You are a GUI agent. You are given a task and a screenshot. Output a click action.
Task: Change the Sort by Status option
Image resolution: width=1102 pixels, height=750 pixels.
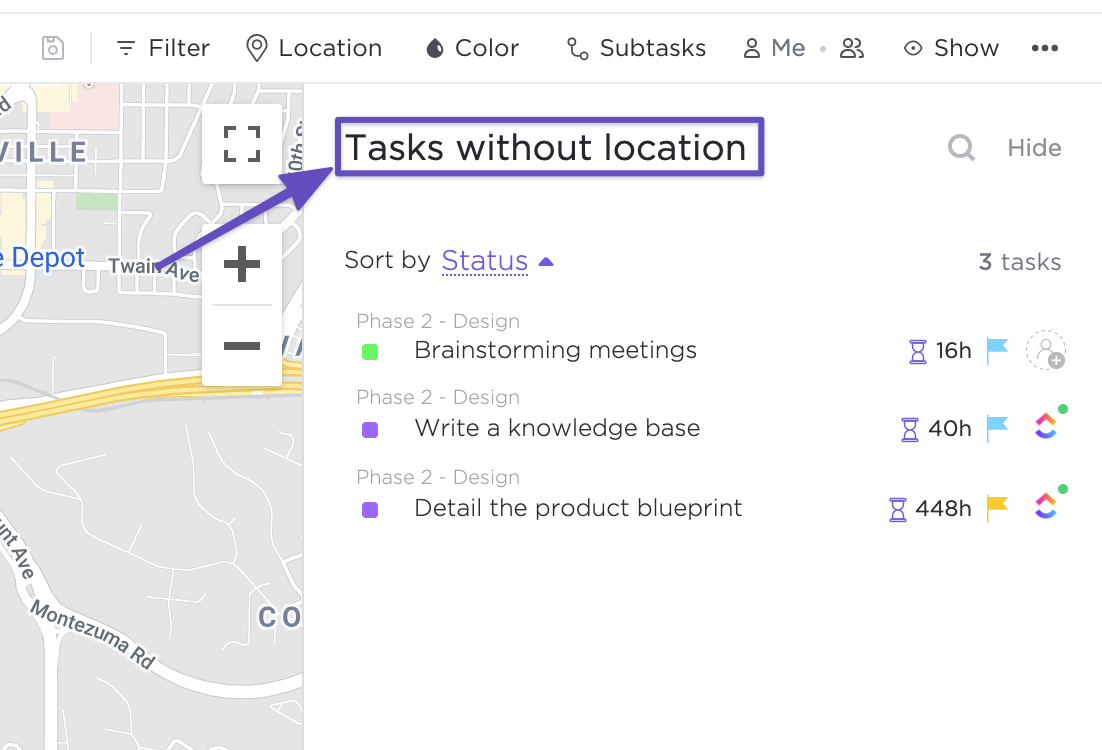point(485,261)
